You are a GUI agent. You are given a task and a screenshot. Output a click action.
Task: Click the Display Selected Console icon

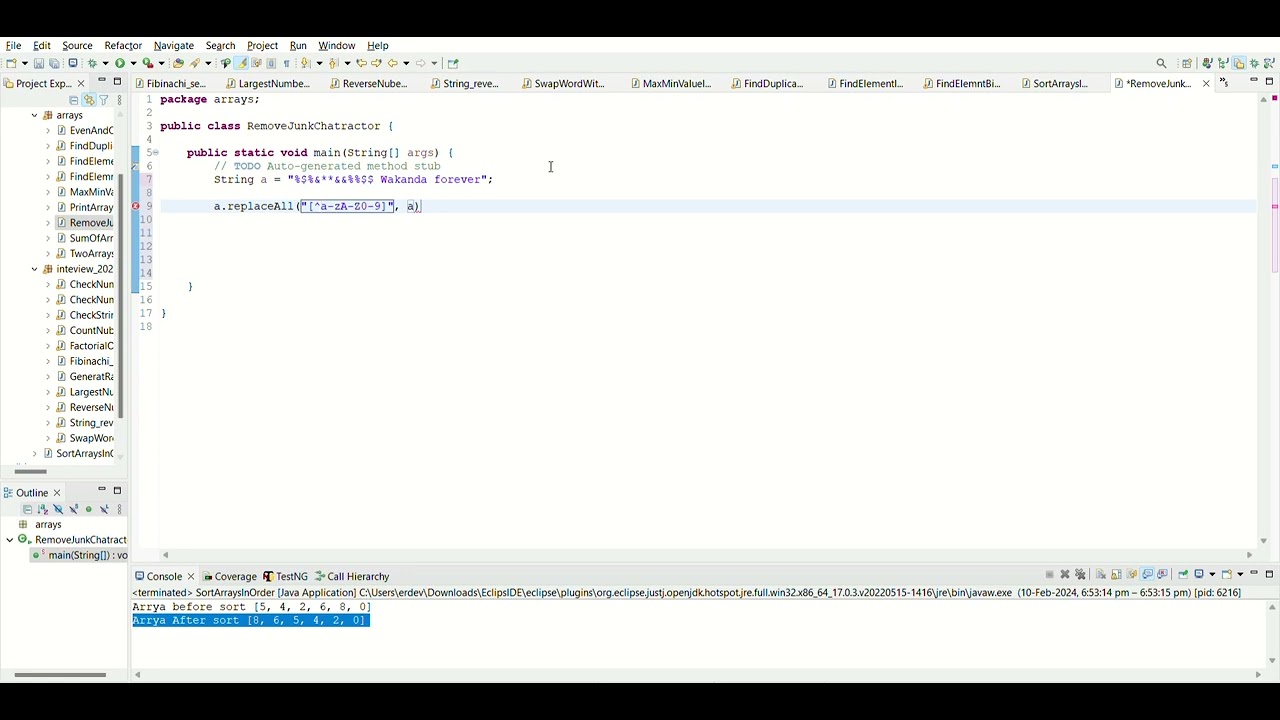[x=1199, y=575]
